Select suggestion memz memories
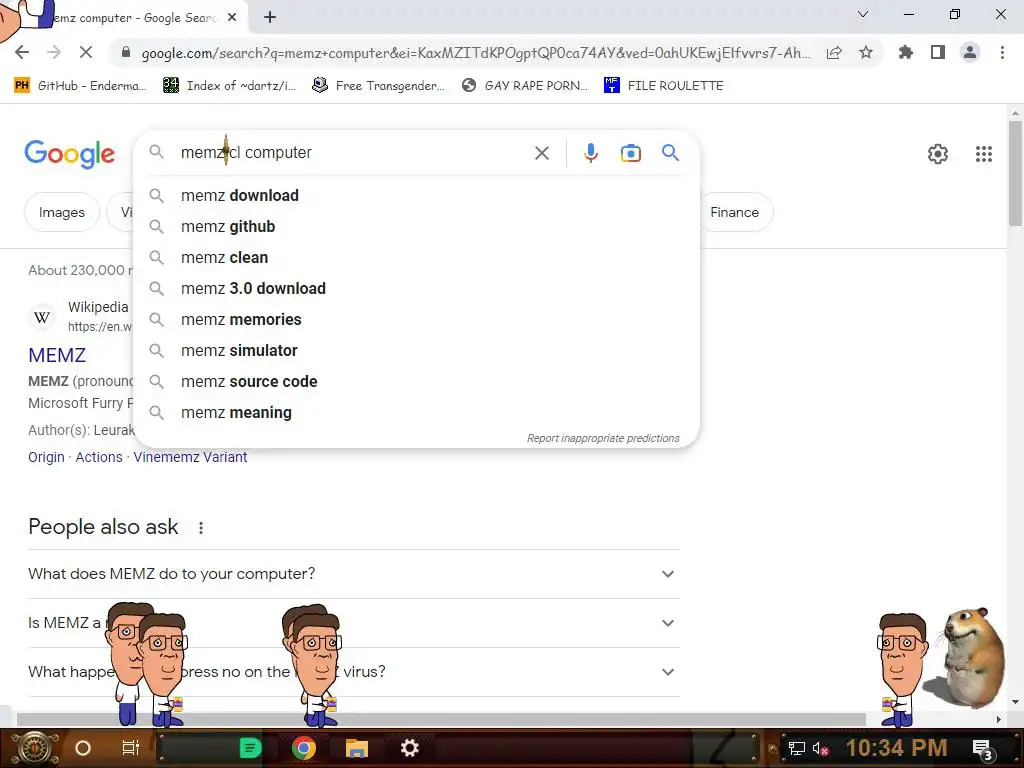Image resolution: width=1024 pixels, height=768 pixels. pos(416,319)
